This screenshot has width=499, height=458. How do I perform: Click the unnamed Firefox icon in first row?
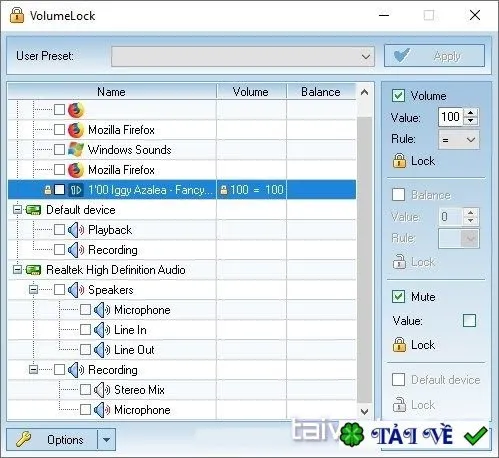[76, 110]
